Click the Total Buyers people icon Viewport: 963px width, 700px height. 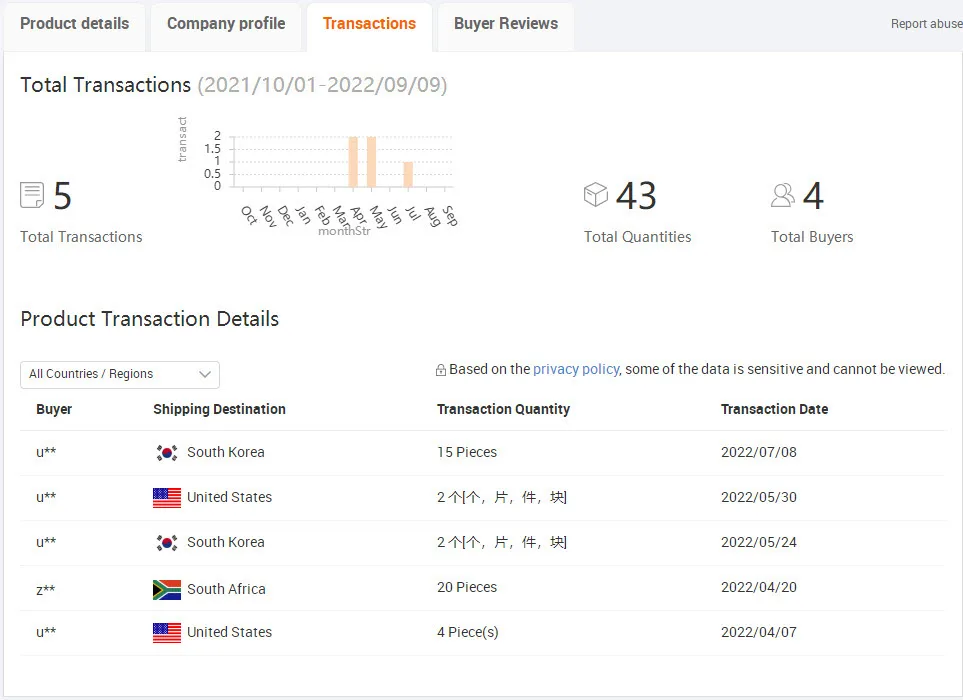coord(783,195)
